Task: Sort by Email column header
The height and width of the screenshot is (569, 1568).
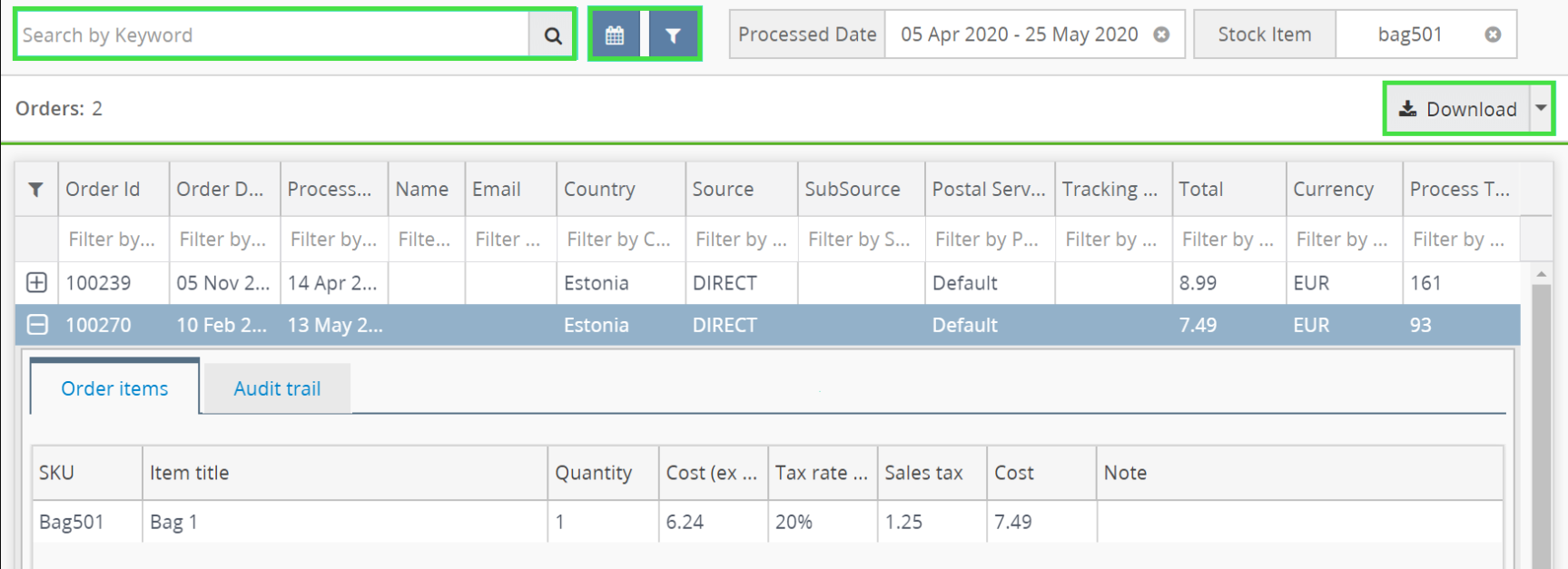Action: click(510, 189)
